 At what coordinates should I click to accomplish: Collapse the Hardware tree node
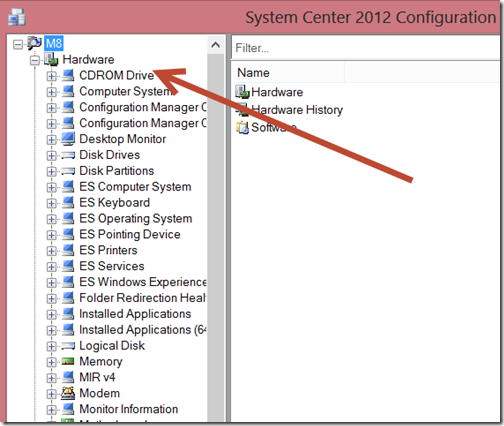click(35, 60)
